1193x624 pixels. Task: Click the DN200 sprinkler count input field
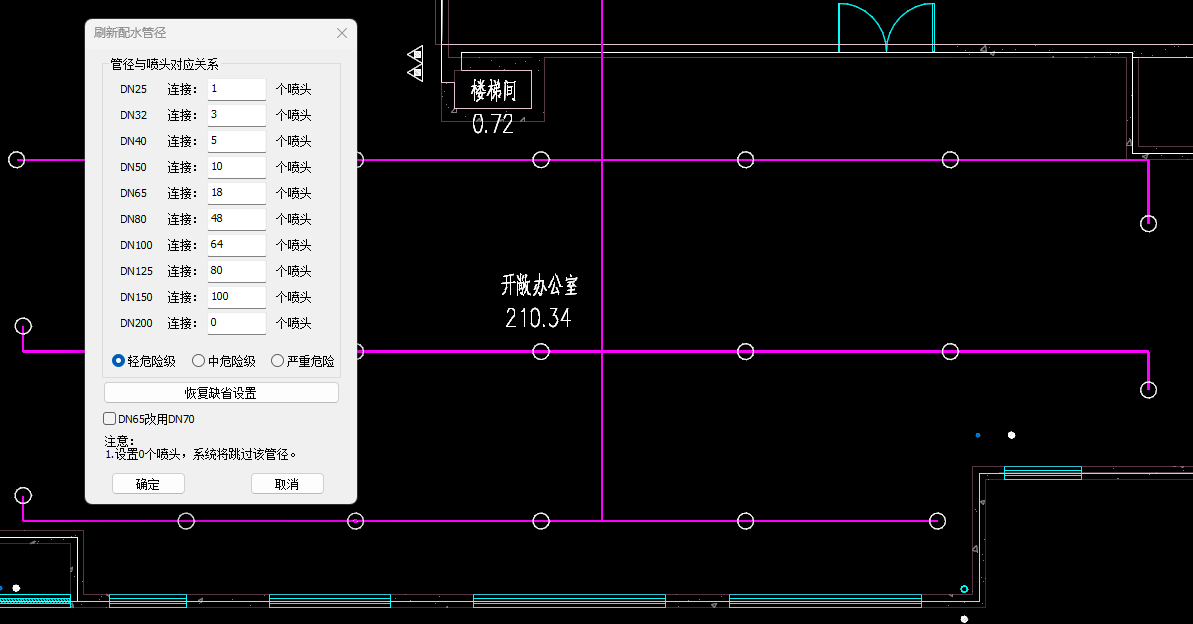237,323
